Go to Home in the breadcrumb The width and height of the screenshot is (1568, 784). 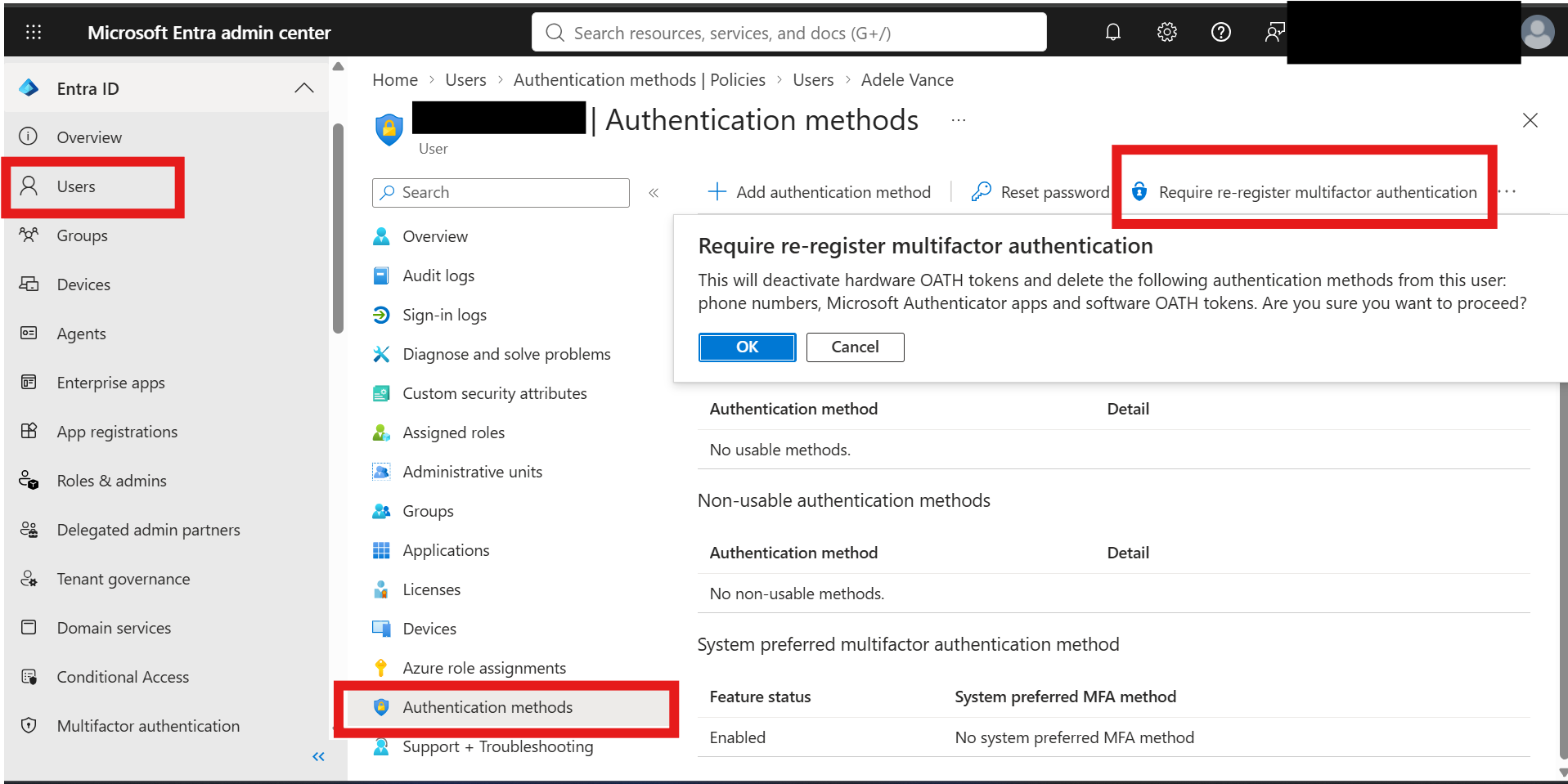pyautogui.click(x=395, y=80)
